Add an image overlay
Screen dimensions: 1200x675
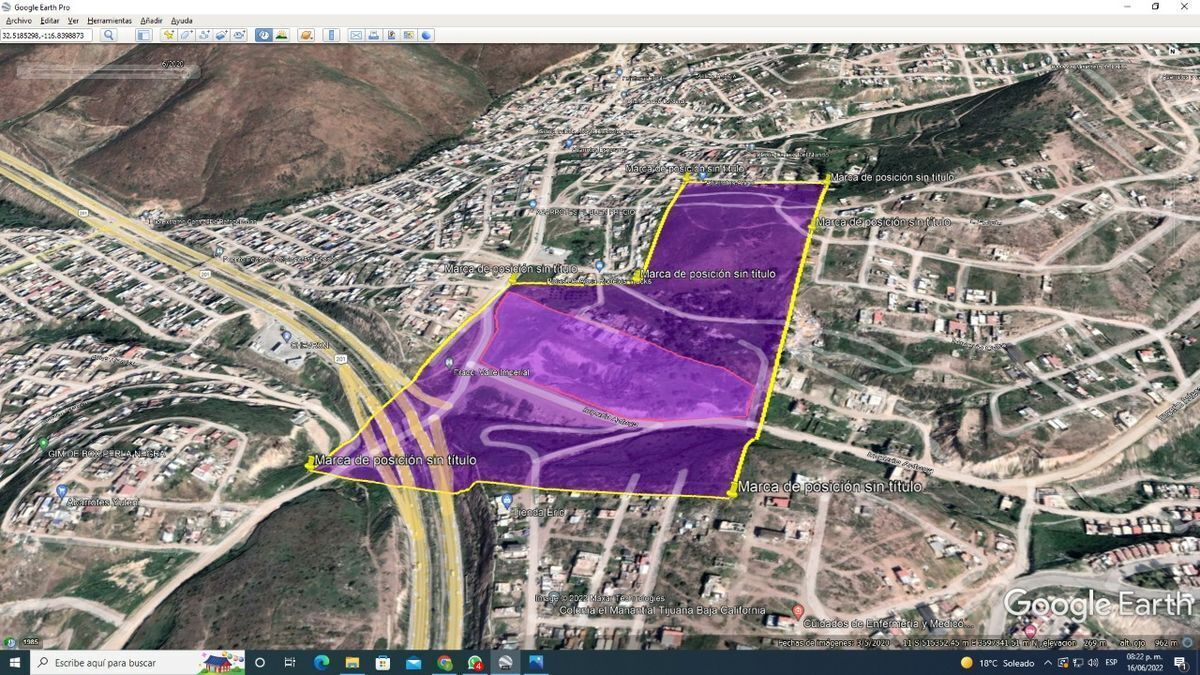click(x=221, y=35)
